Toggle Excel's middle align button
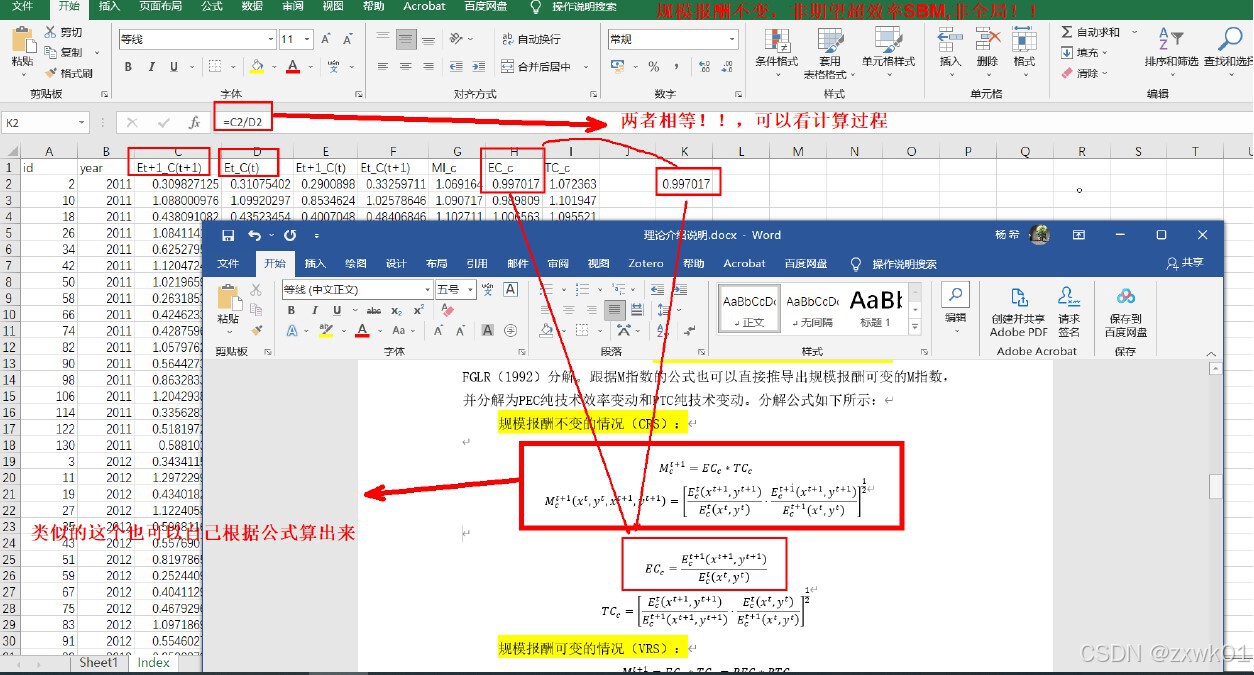The width and height of the screenshot is (1254, 675). pos(405,39)
